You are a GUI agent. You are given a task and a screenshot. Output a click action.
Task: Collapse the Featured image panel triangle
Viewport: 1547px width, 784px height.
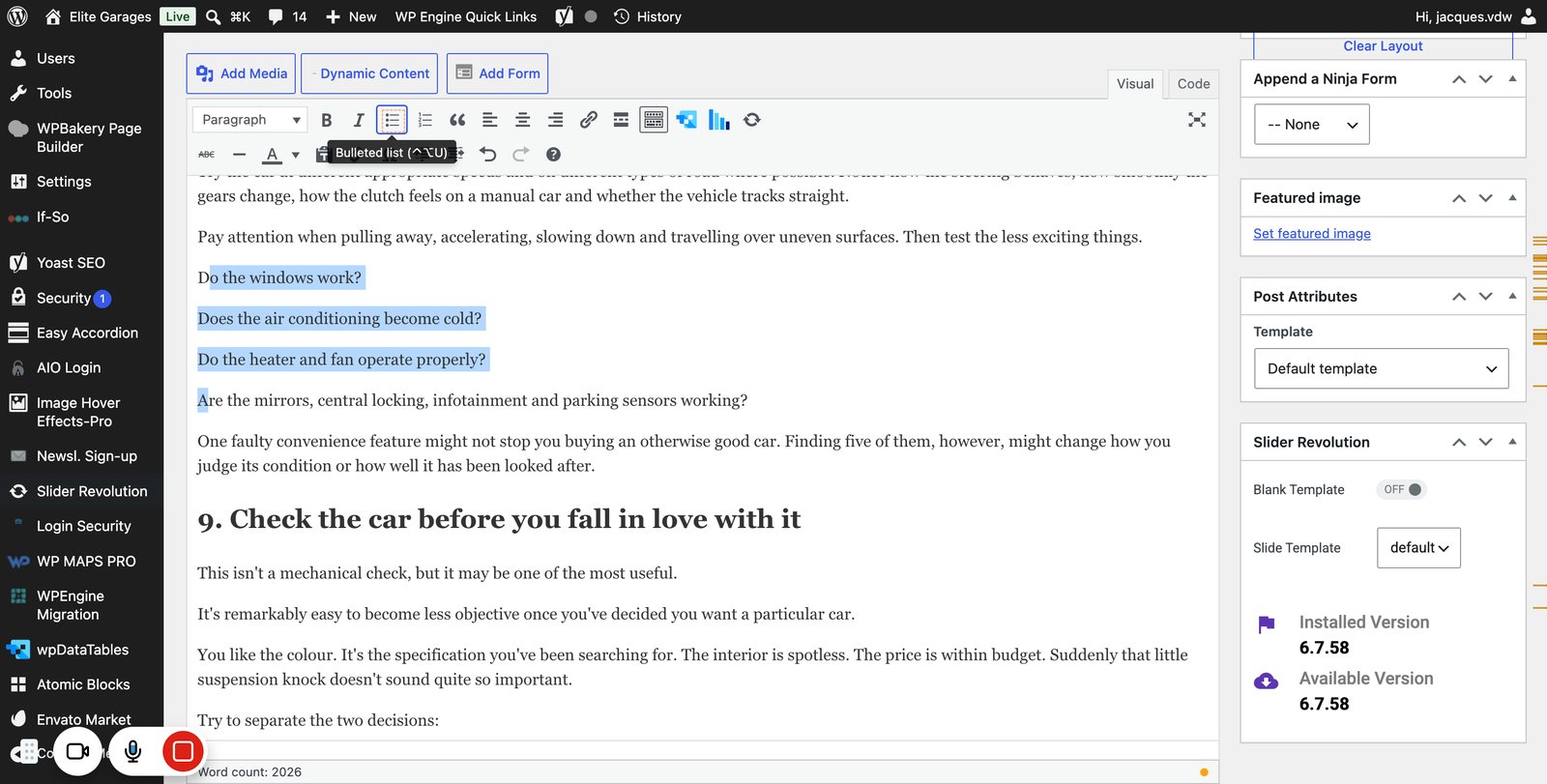click(x=1512, y=197)
